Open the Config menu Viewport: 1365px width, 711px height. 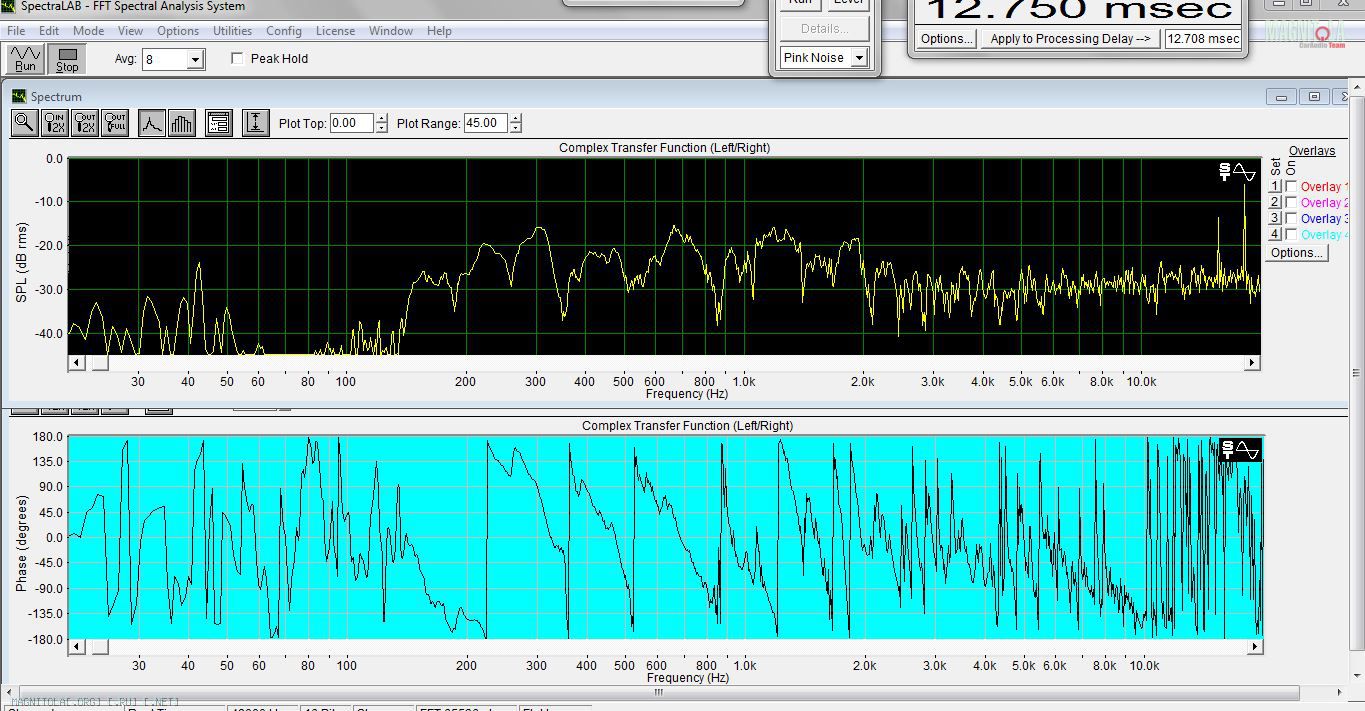(x=284, y=31)
